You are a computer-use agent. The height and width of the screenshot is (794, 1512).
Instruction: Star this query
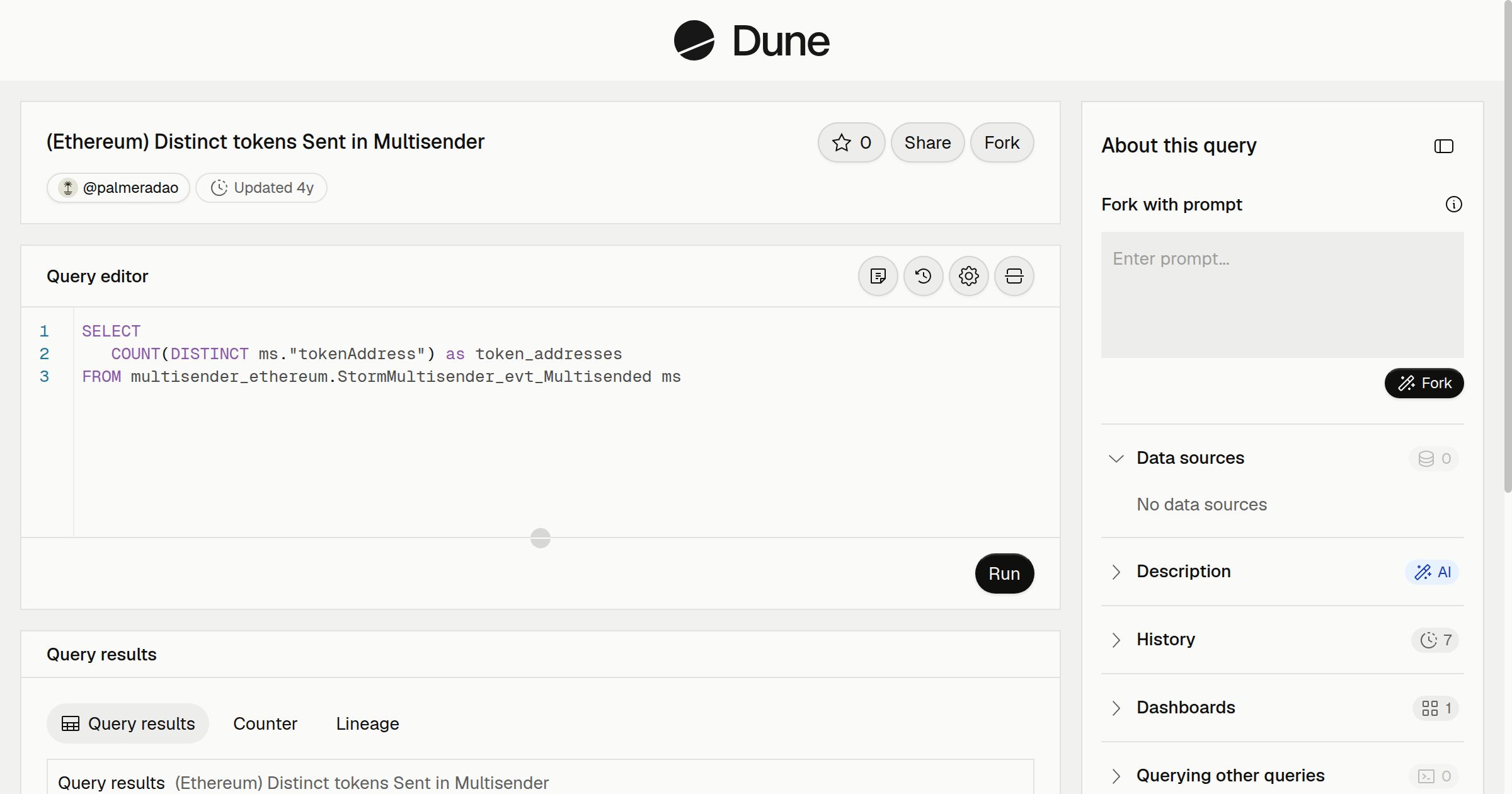pos(852,142)
